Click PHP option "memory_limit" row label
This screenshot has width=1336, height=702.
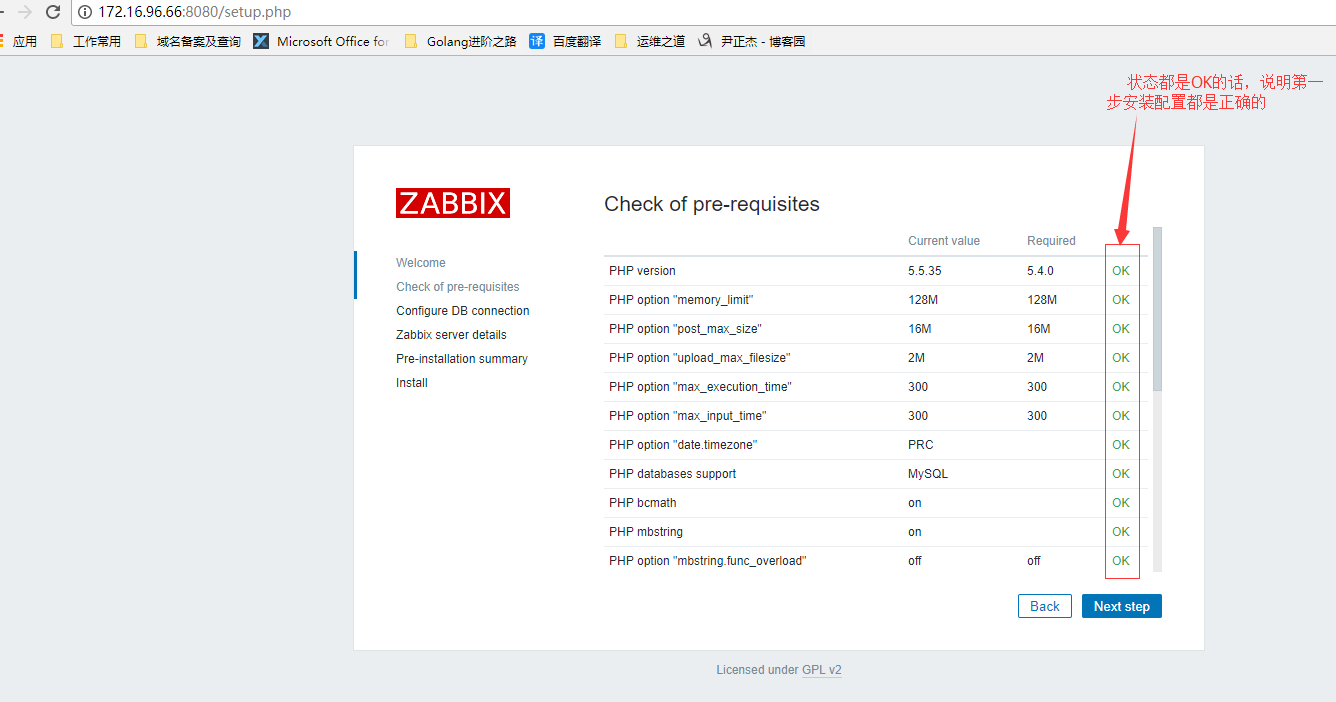(x=681, y=300)
